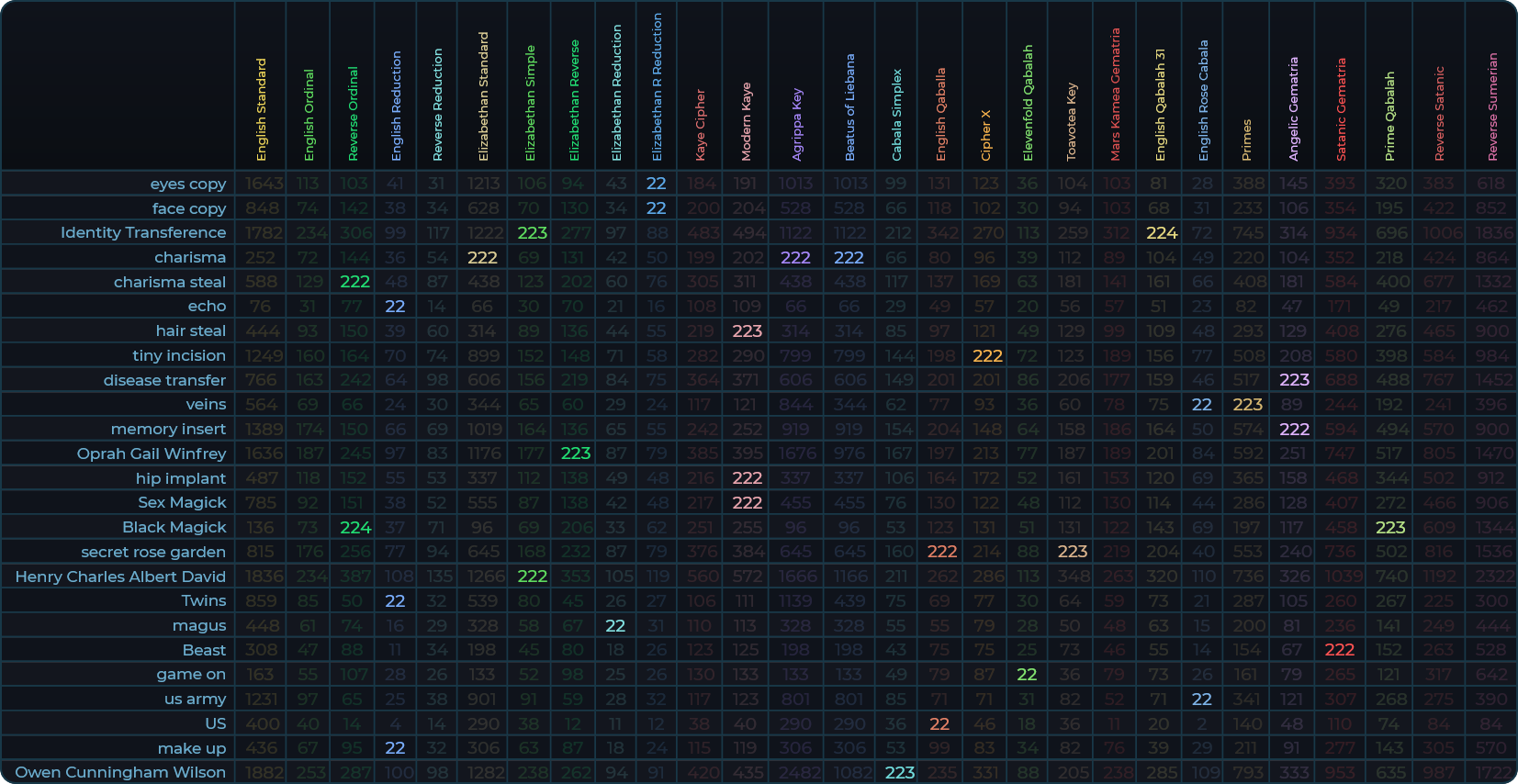Click the 'tiny incision' phrase label

(x=179, y=355)
